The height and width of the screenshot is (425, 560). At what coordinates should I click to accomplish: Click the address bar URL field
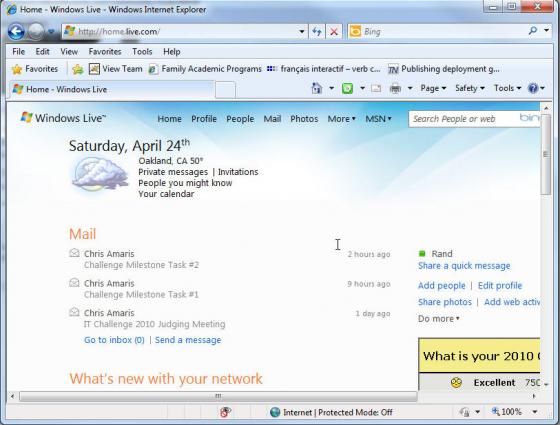tap(180, 32)
